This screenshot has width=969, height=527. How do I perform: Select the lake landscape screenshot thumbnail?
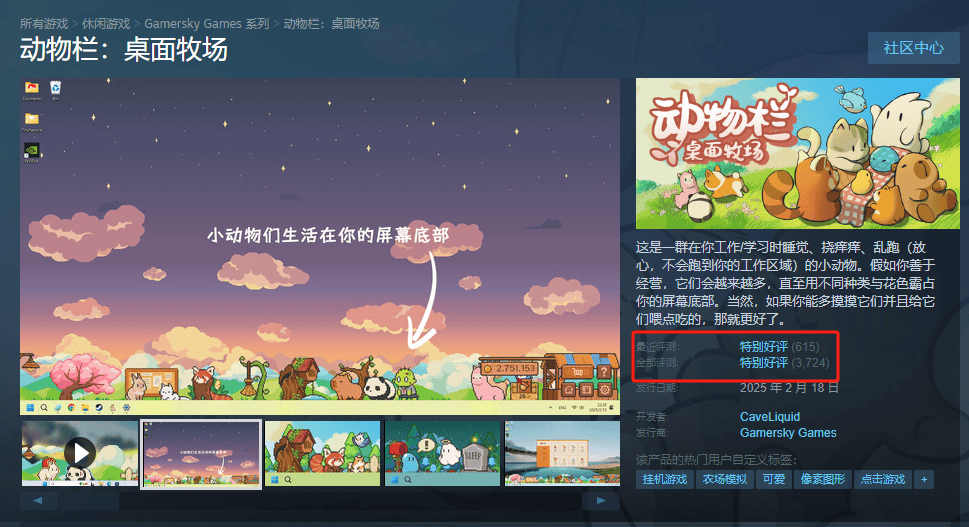pyautogui.click(x=562, y=453)
